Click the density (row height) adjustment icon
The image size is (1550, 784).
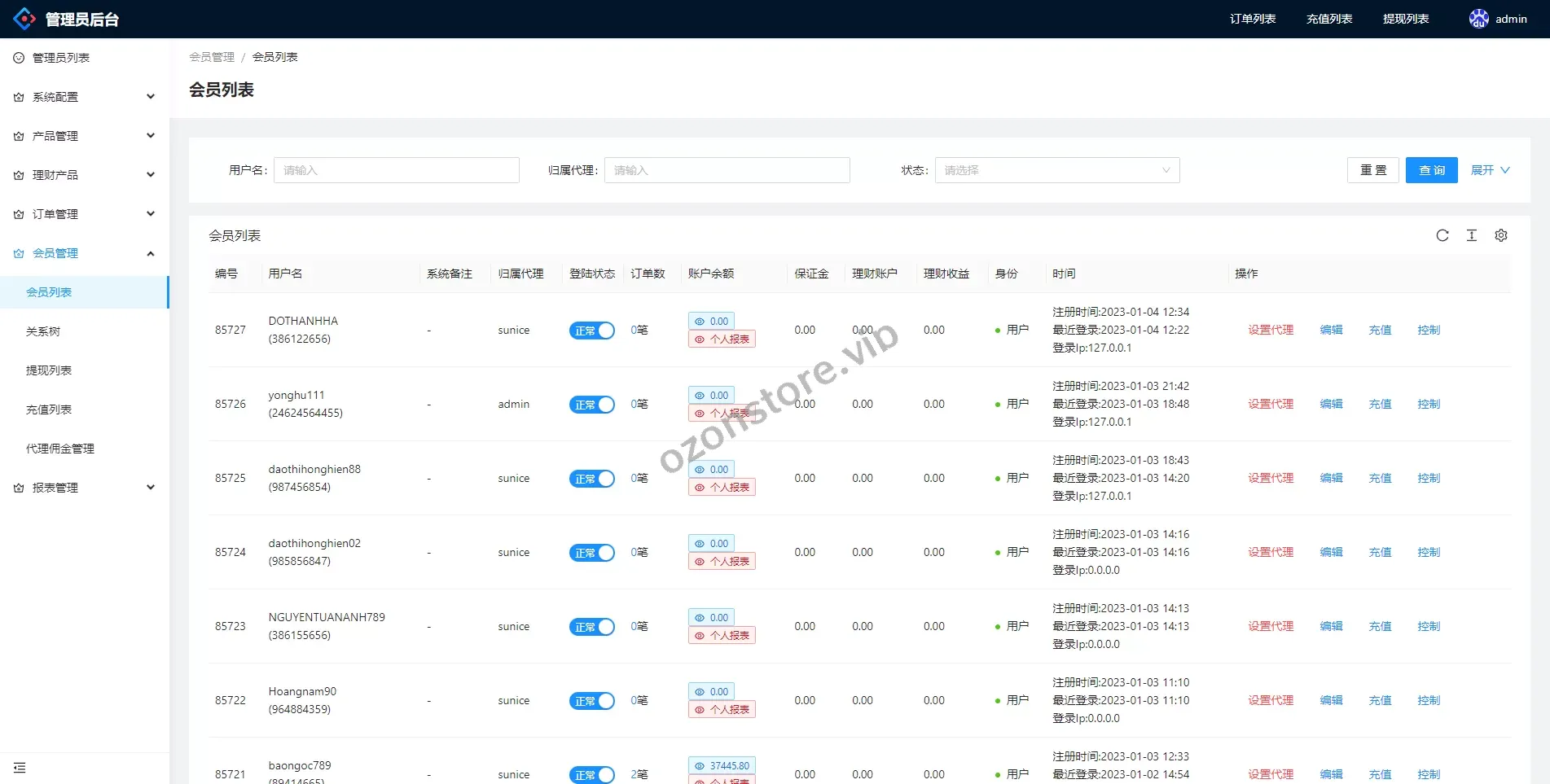[1472, 235]
